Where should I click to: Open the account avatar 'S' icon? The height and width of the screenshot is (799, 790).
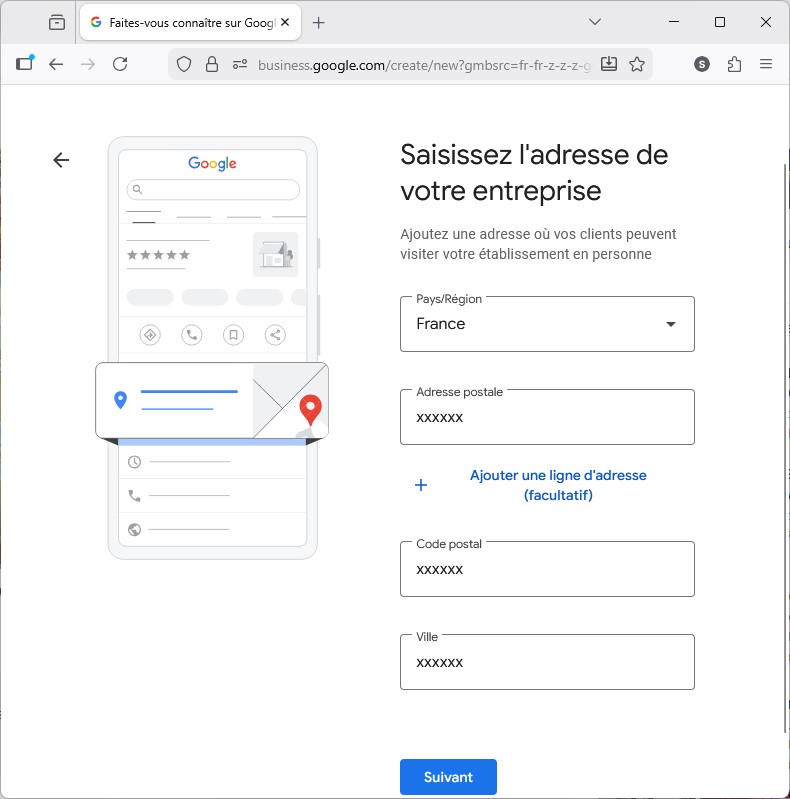[702, 64]
